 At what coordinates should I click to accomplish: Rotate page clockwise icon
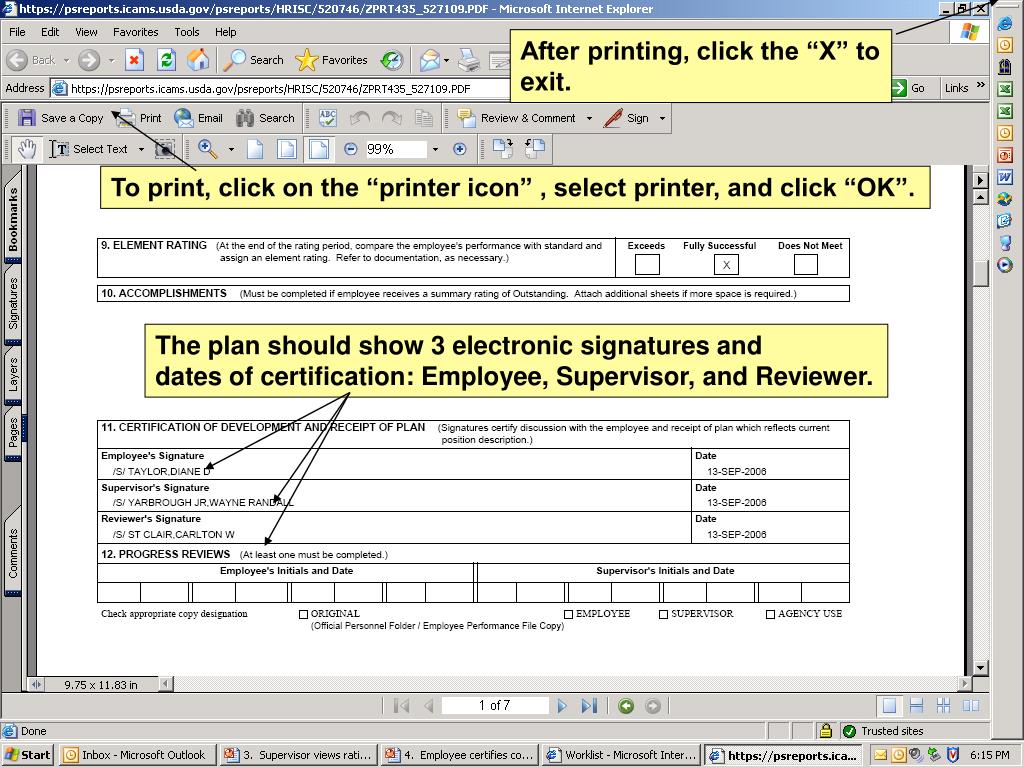(x=503, y=149)
